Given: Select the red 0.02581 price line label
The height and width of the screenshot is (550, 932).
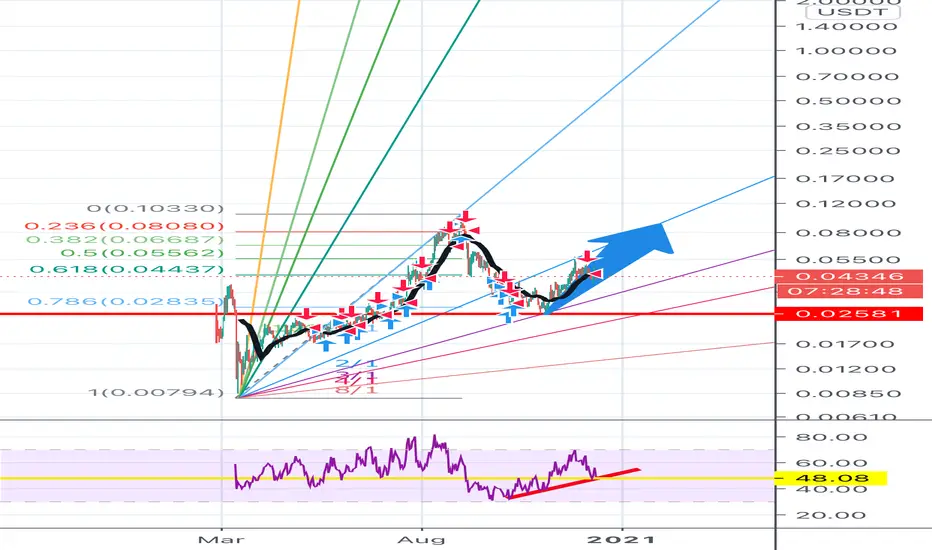Looking at the screenshot, I should 849,313.
